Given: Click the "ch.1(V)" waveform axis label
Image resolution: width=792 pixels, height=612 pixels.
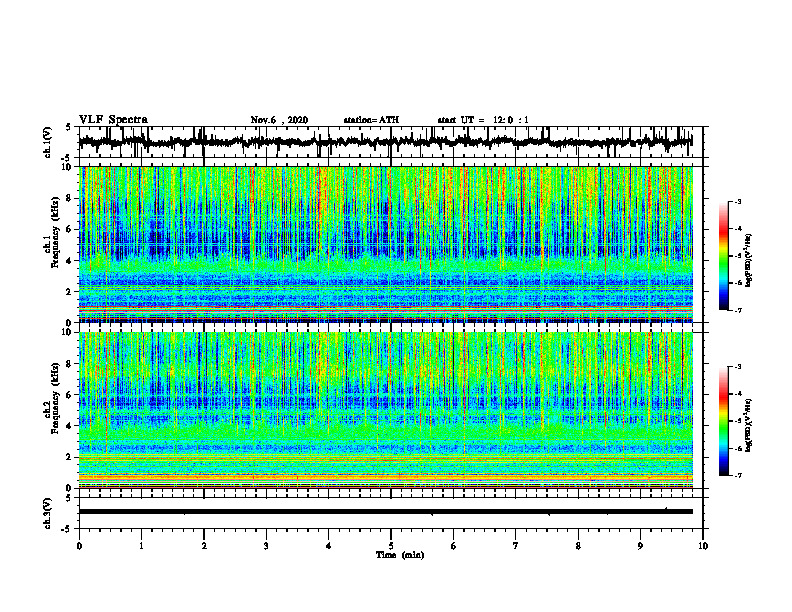Looking at the screenshot, I should 47,142.
